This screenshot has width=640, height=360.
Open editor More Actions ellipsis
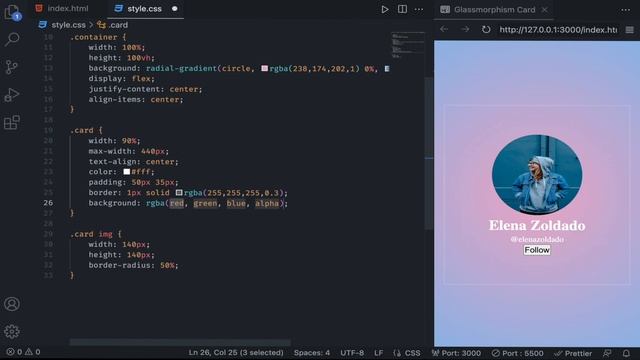pyautogui.click(x=419, y=9)
